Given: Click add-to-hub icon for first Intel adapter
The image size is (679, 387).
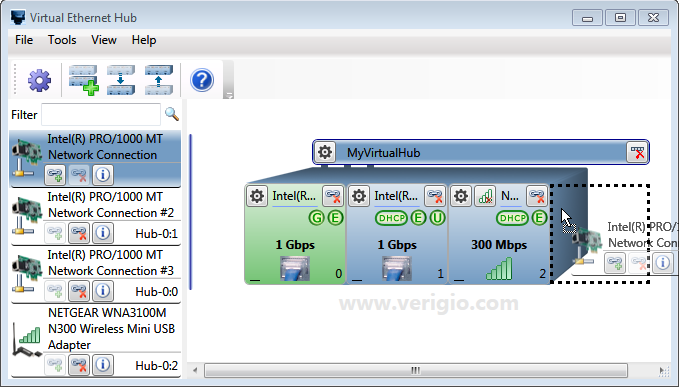Looking at the screenshot, I should [55, 175].
